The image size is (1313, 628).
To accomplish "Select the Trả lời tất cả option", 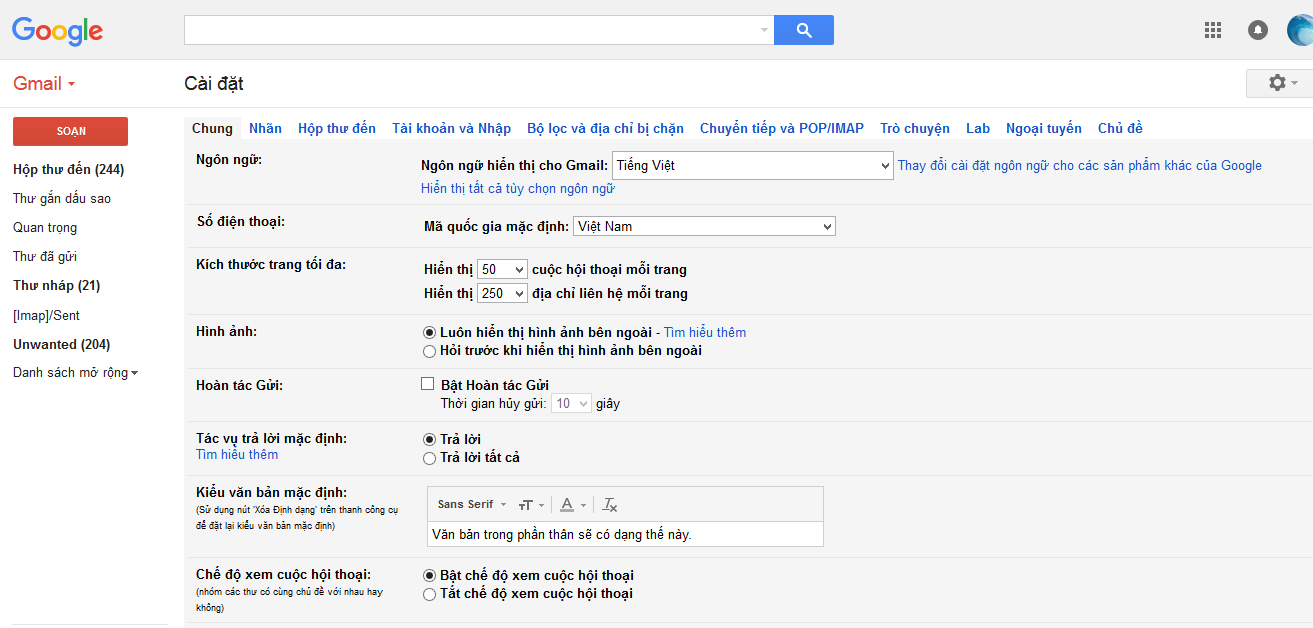I will click(x=430, y=458).
